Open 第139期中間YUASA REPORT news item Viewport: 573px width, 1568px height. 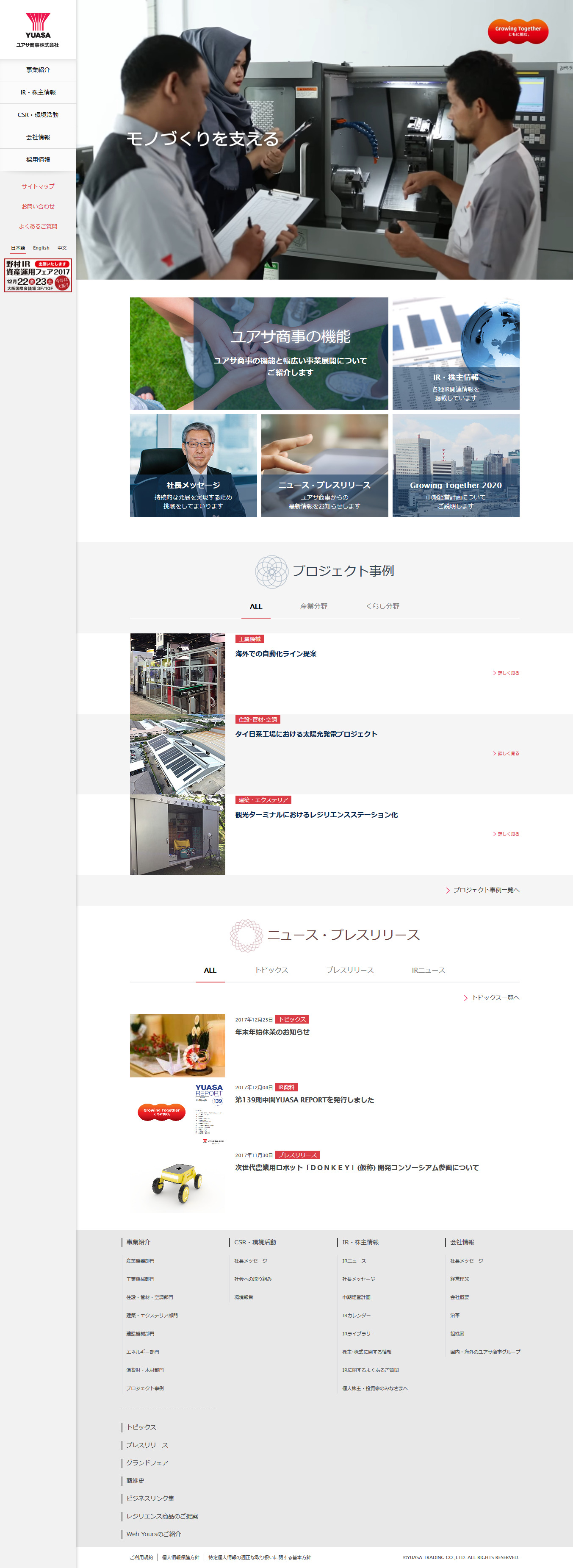pos(305,1100)
